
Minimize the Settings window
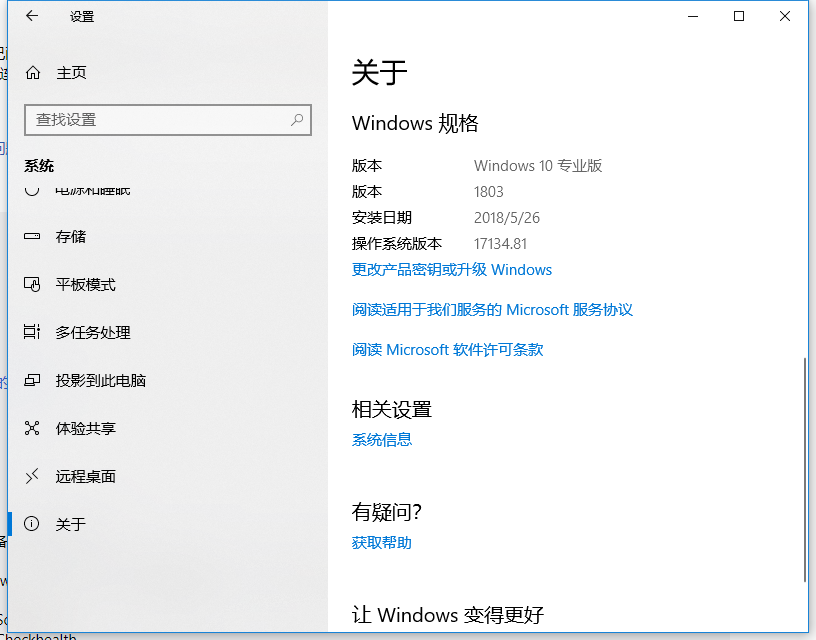point(693,16)
